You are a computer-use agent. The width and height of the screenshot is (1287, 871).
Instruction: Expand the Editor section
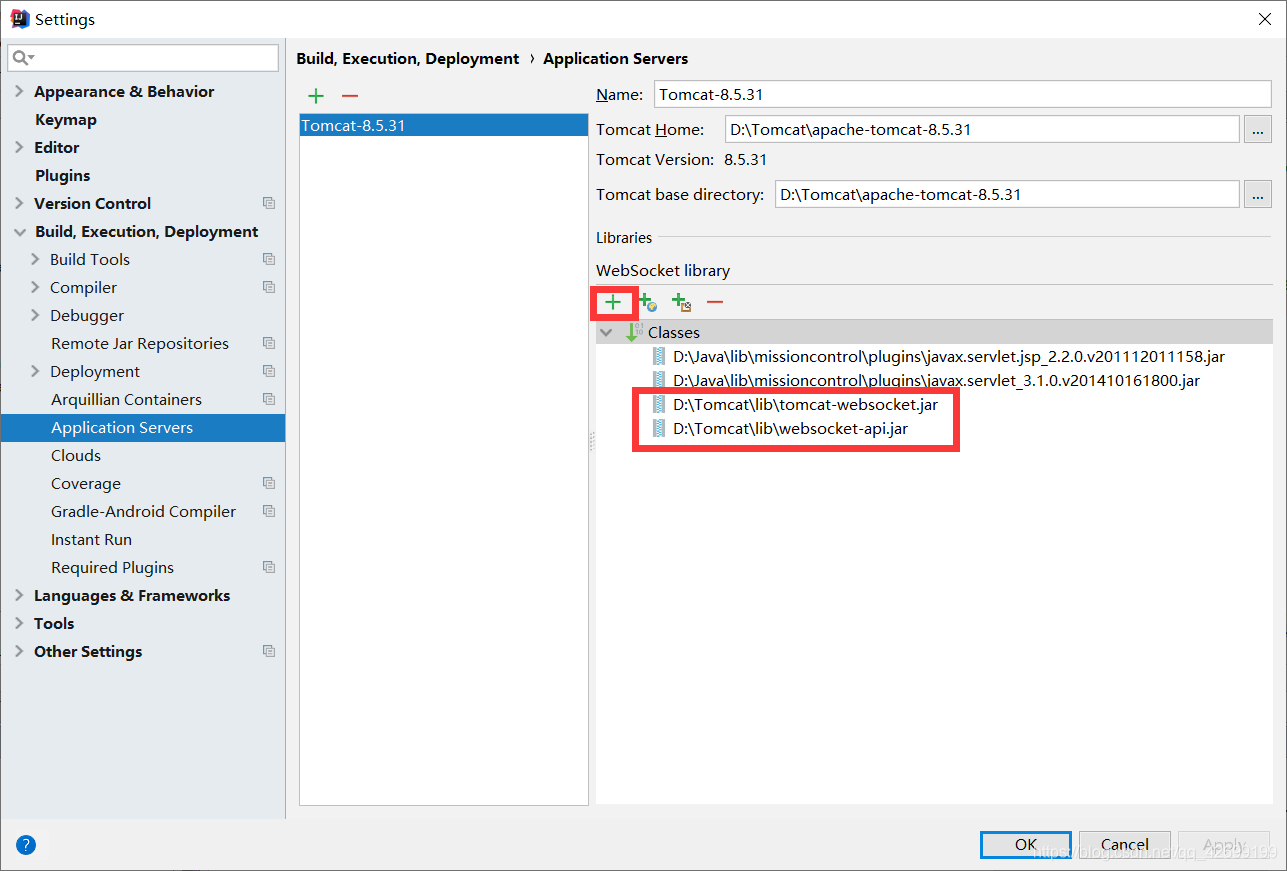(19, 147)
